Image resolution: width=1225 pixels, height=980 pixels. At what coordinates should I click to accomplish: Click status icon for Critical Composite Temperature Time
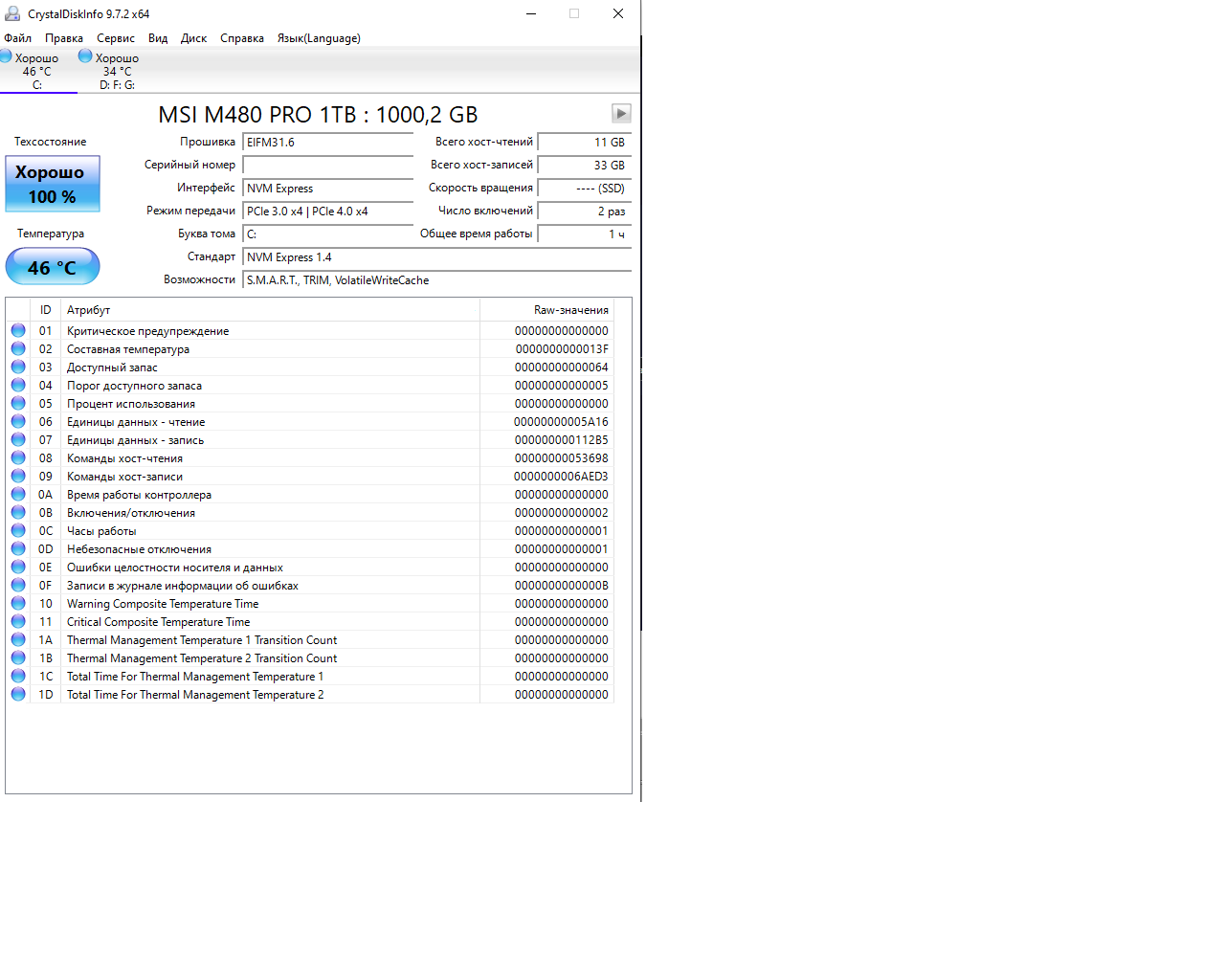click(18, 621)
